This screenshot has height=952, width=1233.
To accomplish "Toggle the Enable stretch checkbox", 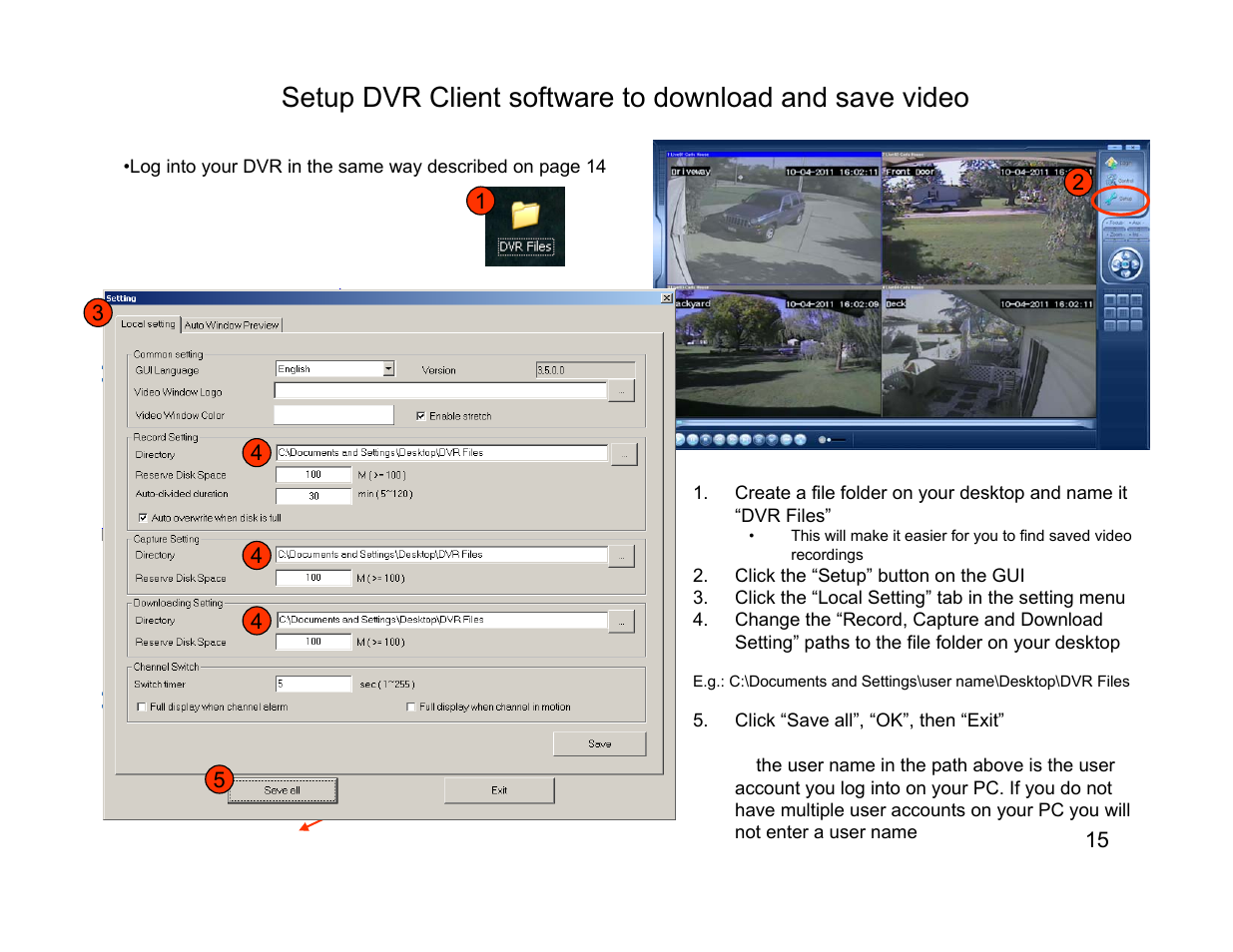I will [420, 416].
